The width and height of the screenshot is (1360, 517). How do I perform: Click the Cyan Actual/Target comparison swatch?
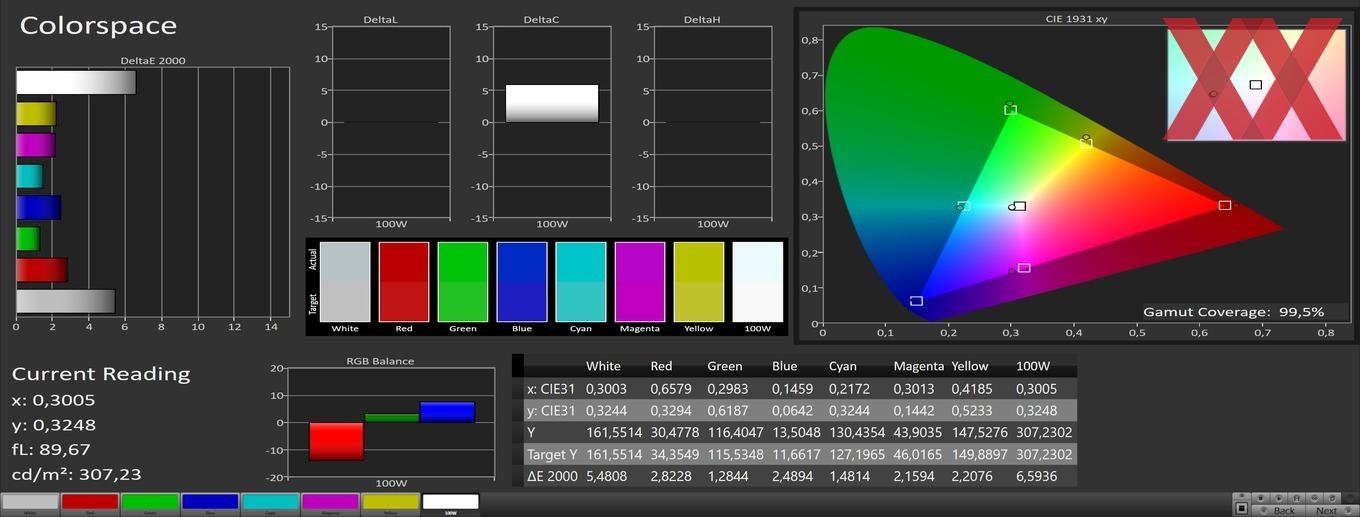point(581,282)
